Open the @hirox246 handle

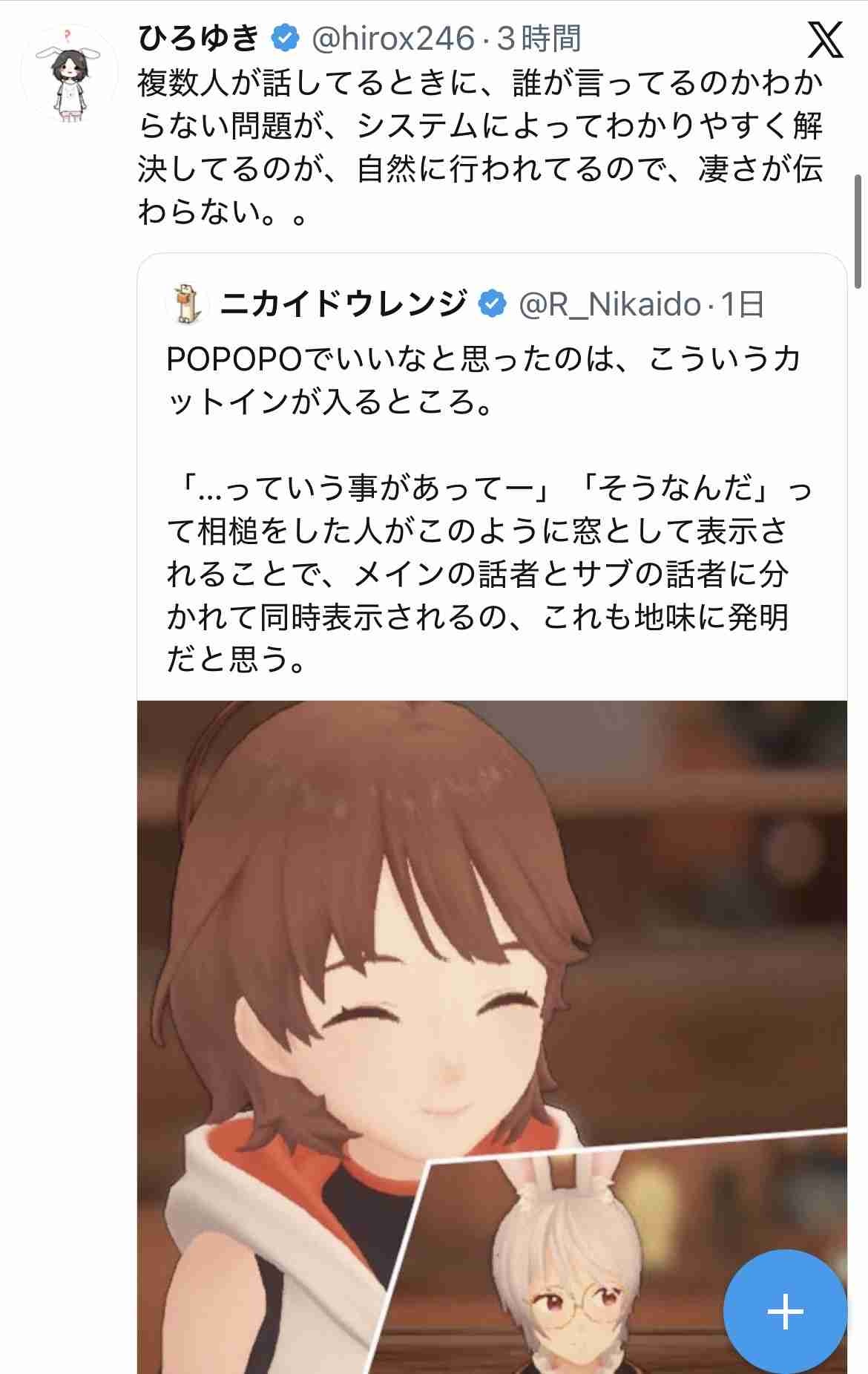coord(392,39)
